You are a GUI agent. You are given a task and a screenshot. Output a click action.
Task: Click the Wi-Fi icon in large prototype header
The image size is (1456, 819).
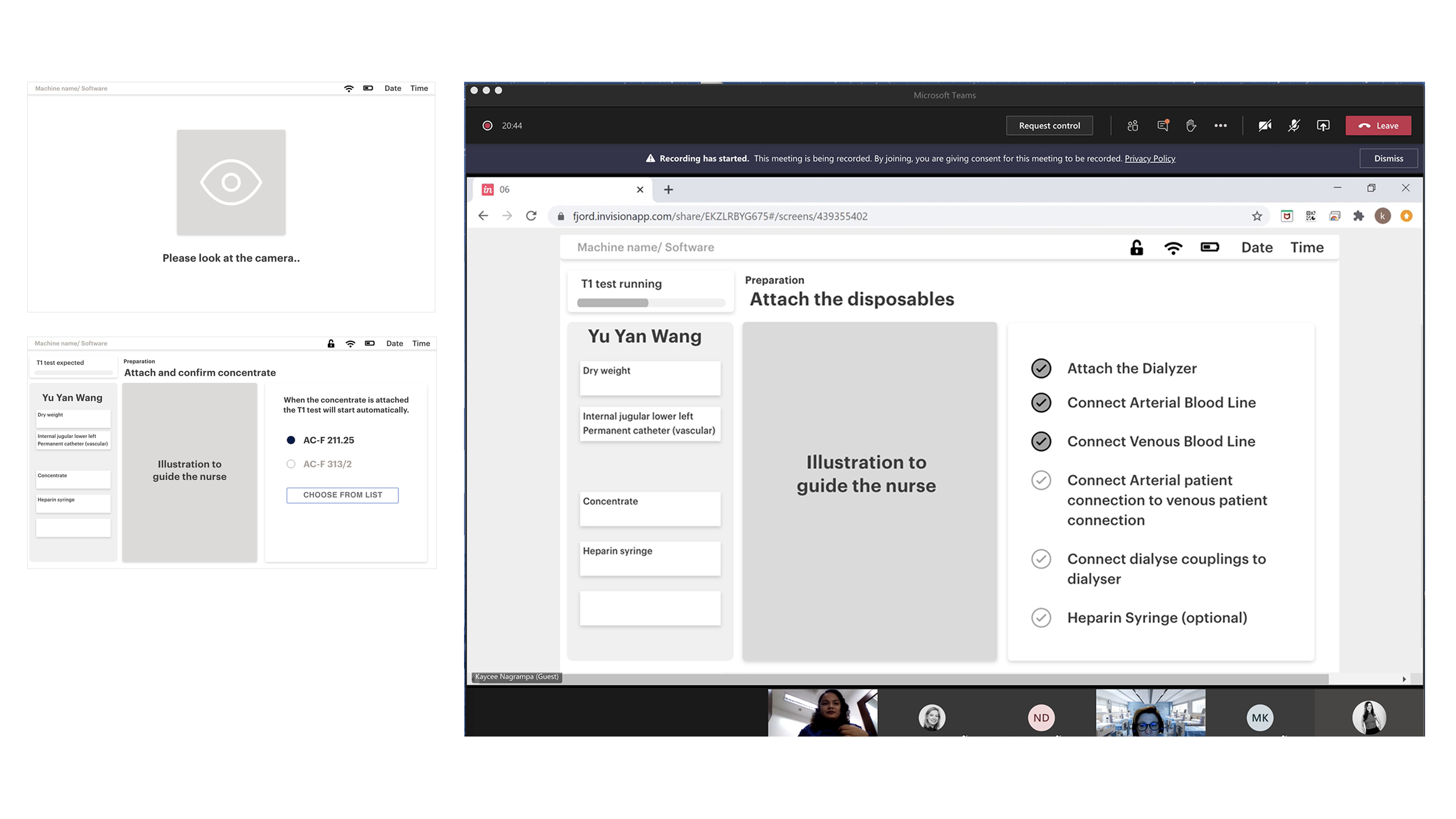point(1173,248)
